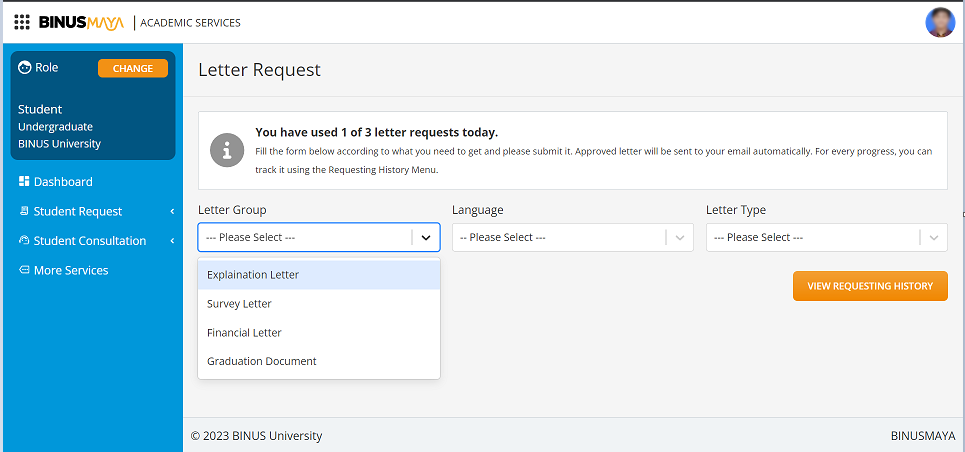
Task: Click the Role face icon
Action: tap(25, 68)
